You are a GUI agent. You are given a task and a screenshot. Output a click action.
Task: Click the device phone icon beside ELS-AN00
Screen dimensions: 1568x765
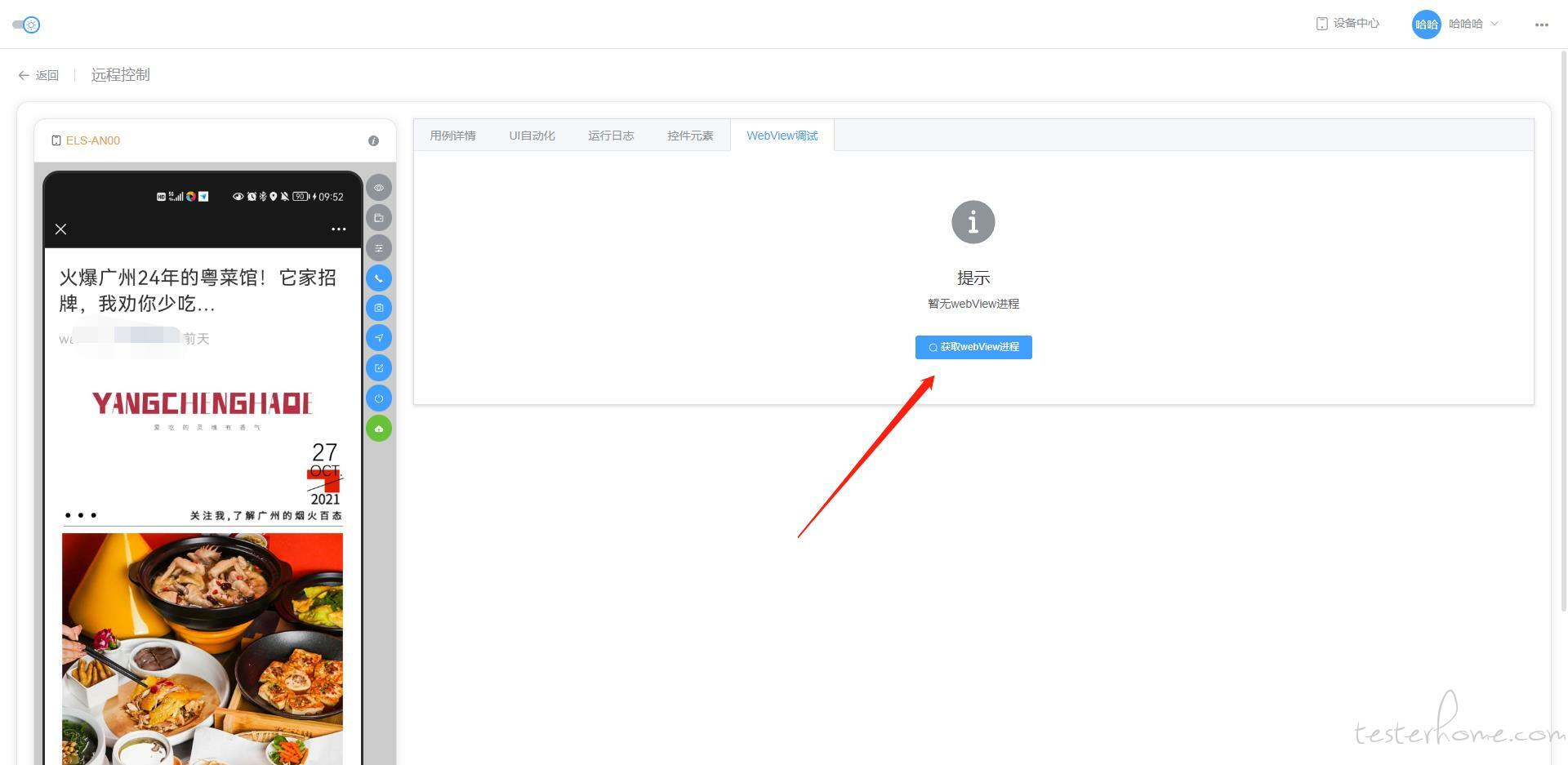pos(56,140)
